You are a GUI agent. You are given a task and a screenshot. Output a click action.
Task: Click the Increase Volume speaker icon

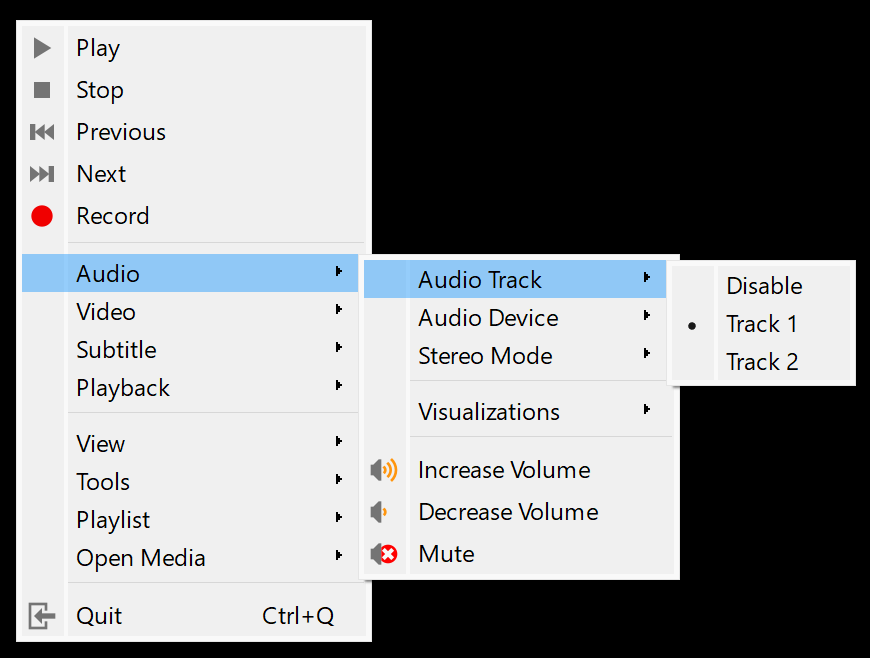[383, 470]
